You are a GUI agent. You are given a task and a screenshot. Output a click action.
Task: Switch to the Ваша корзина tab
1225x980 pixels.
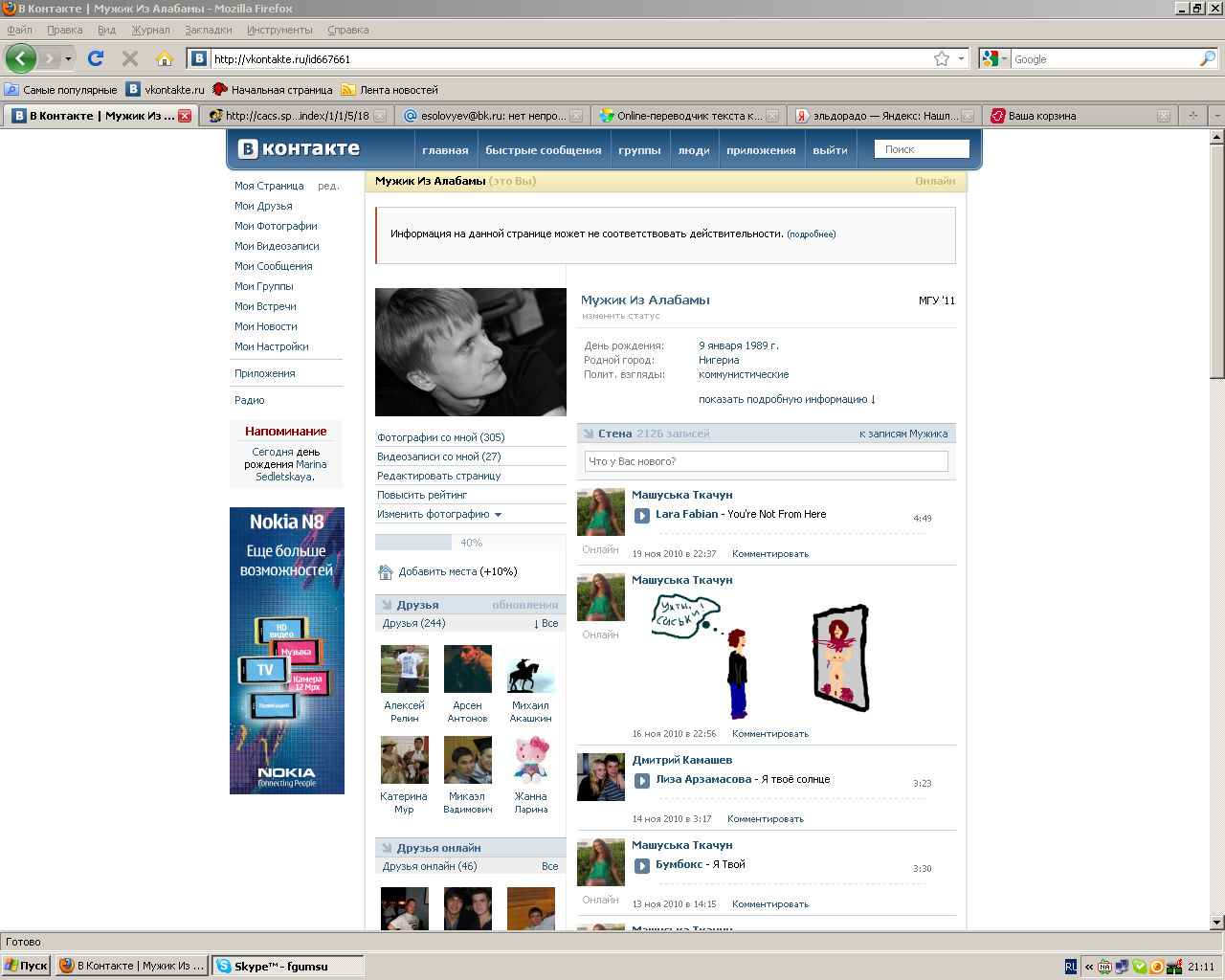tap(1080, 116)
